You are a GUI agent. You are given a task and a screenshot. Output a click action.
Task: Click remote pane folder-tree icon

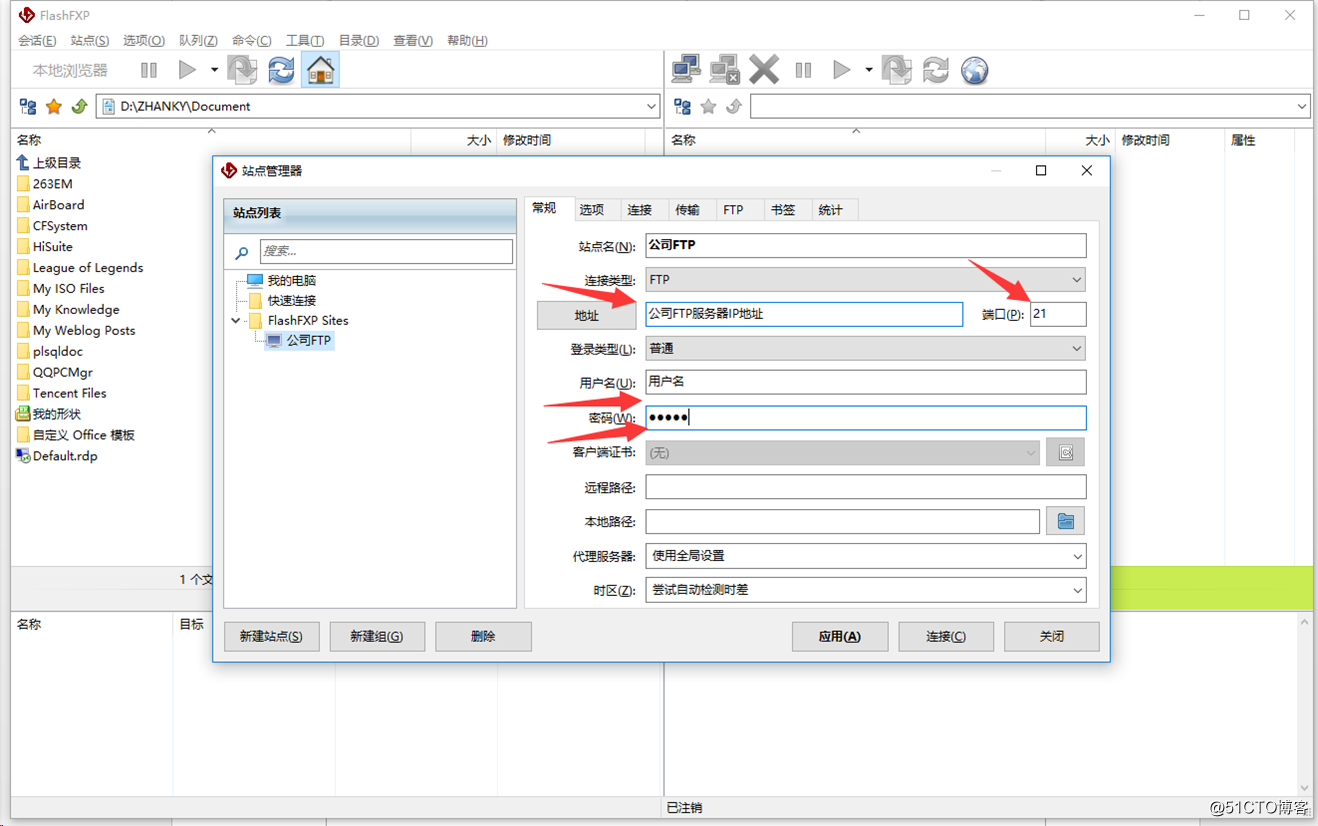click(x=683, y=106)
